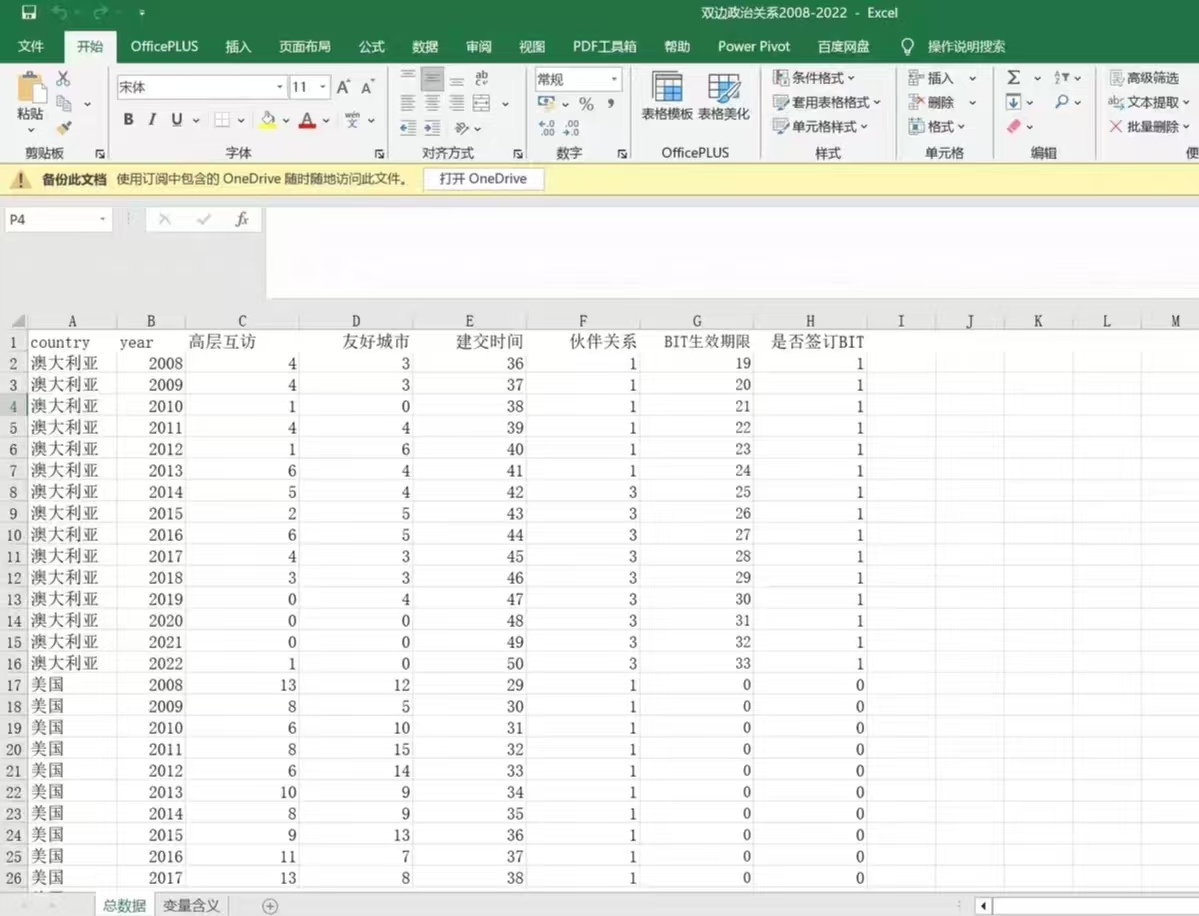Click the 删除 cells button
Screen dimensions: 1199x916
tap(931, 102)
